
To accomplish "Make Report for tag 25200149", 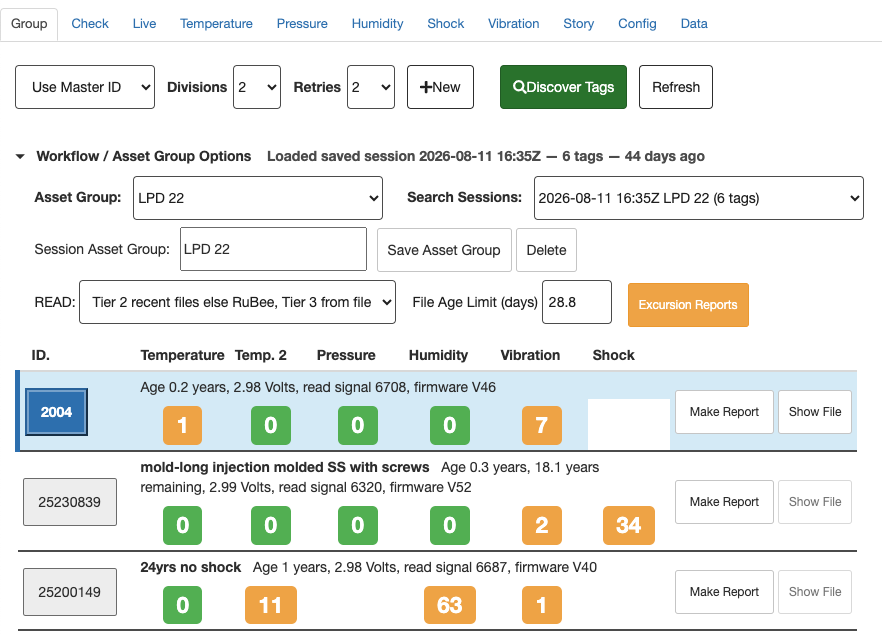I will pyautogui.click(x=724, y=592).
